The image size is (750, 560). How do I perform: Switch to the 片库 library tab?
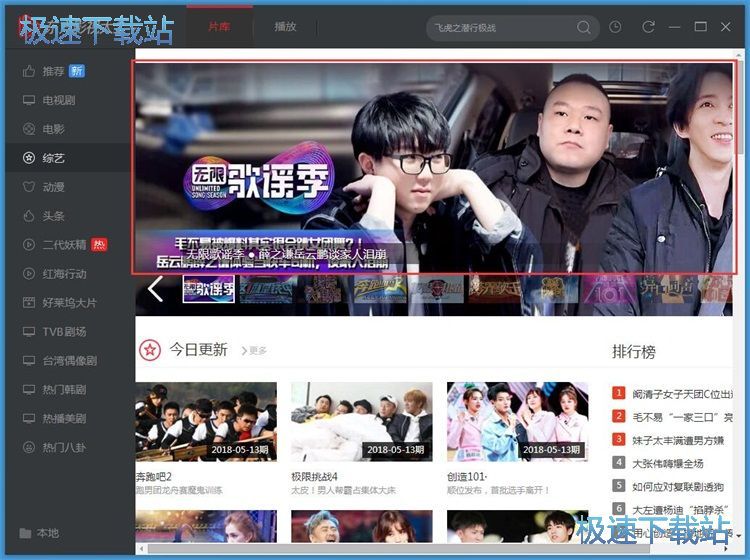[219, 27]
